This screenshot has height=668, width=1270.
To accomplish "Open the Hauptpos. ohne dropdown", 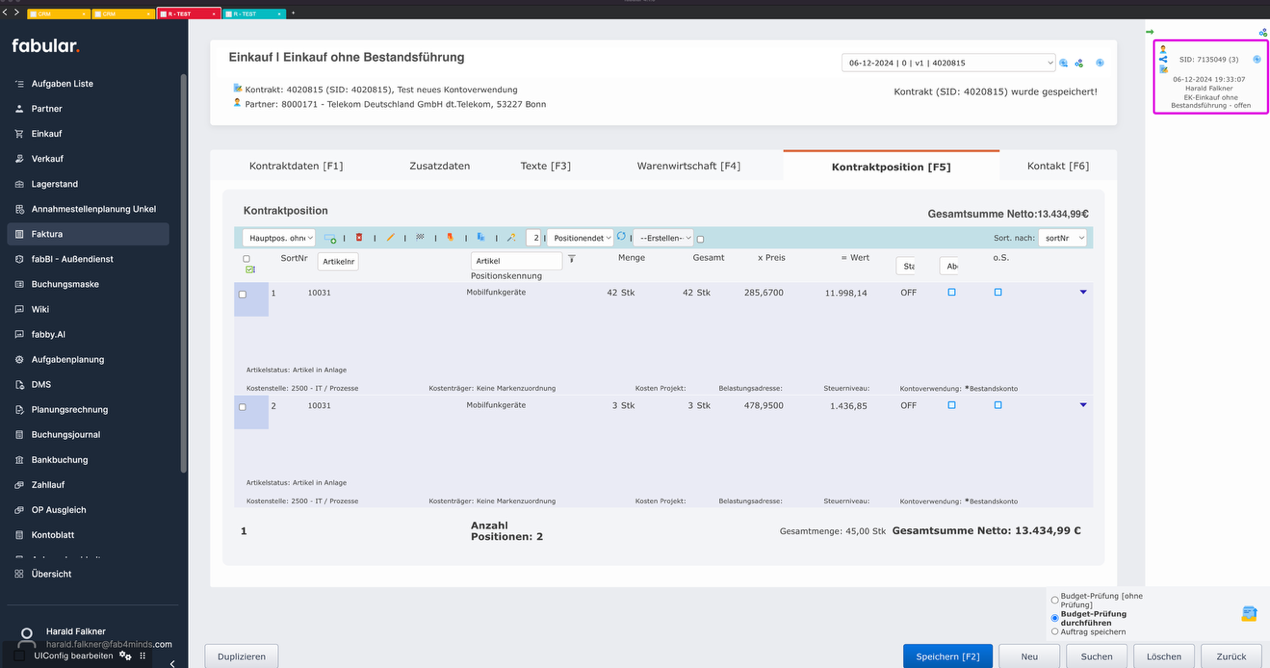I will click(x=281, y=238).
